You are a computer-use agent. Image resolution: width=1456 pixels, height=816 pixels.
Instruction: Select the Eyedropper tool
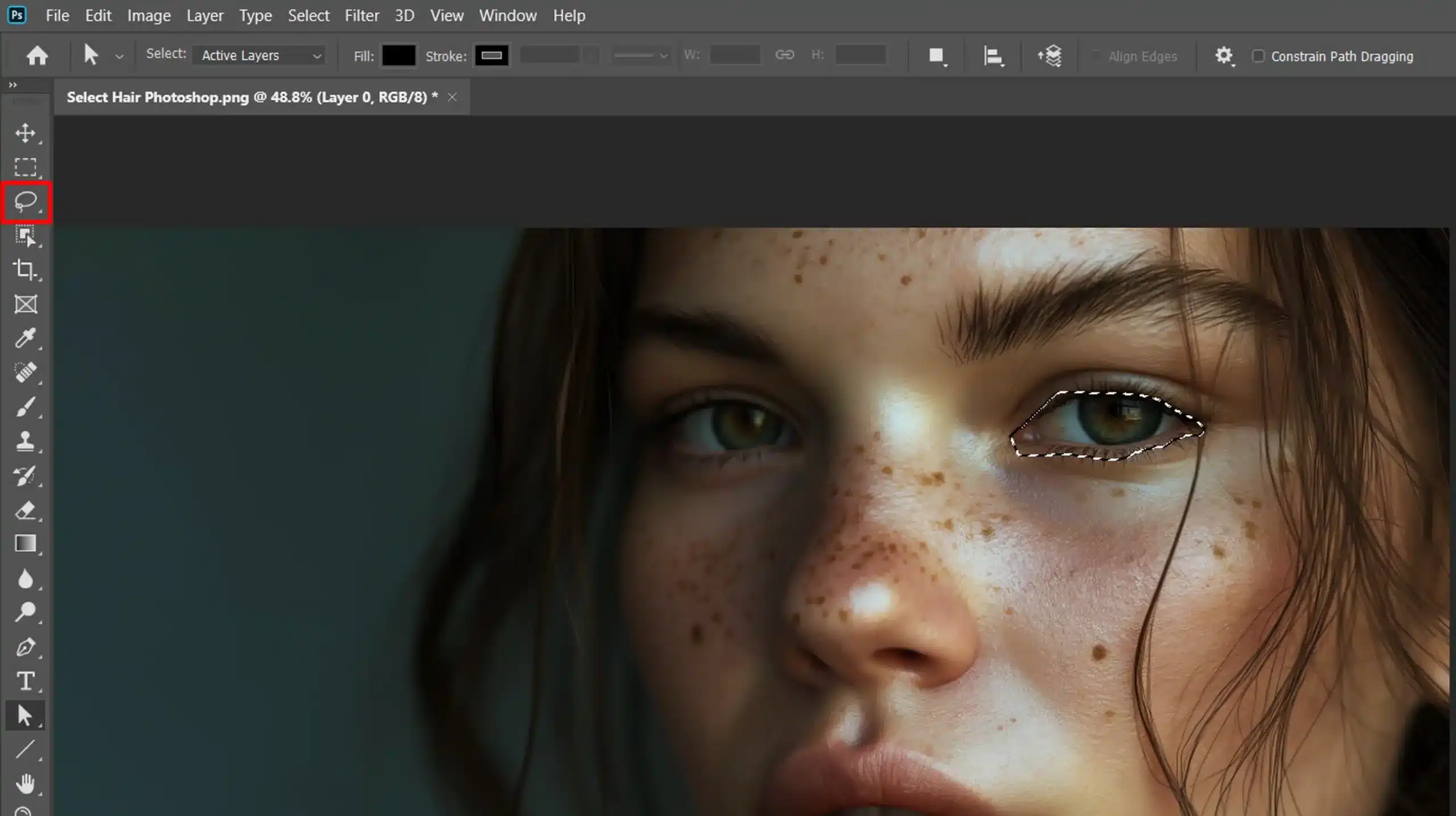(x=26, y=339)
